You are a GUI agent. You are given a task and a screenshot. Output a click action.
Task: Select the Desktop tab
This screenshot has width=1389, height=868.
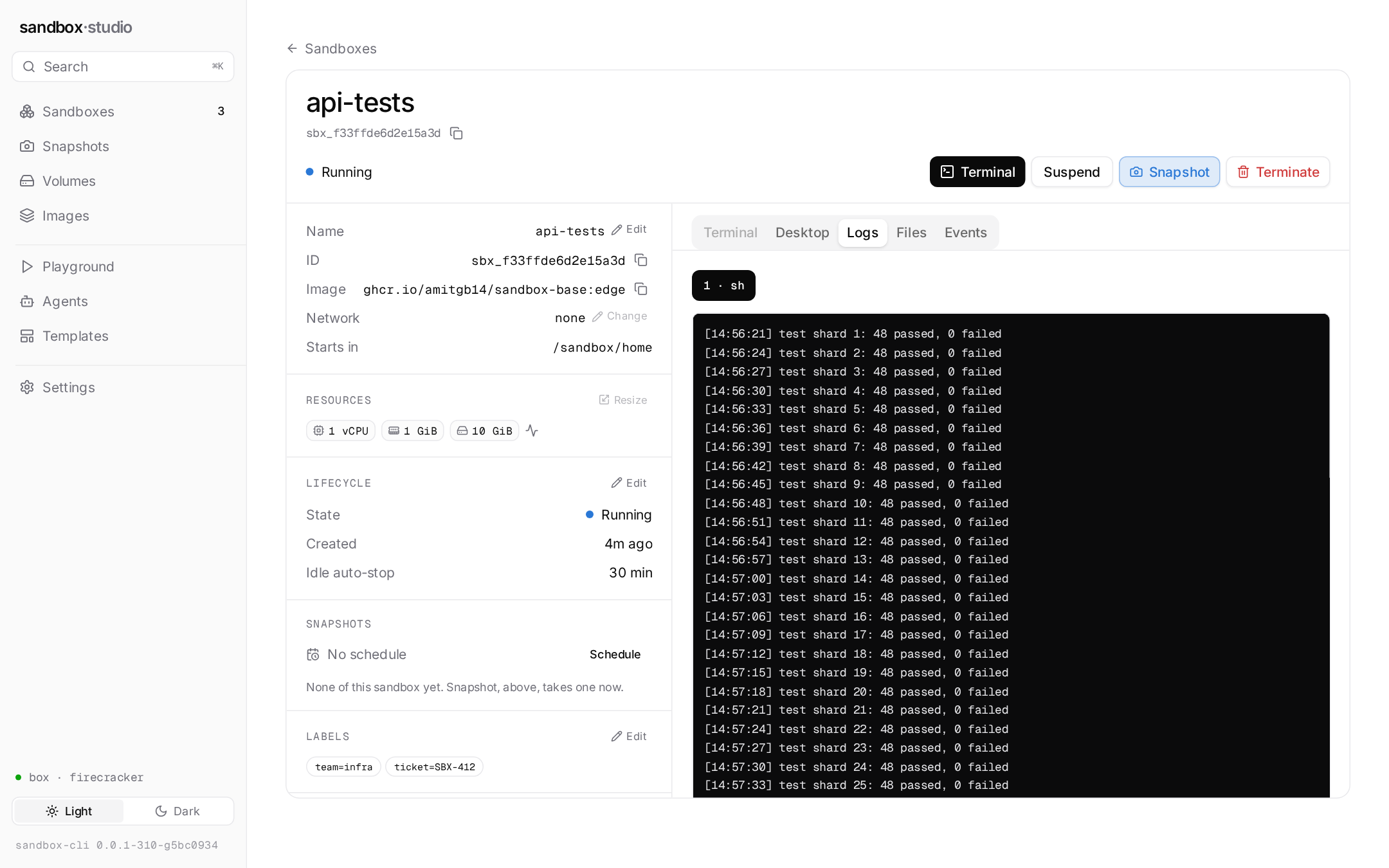point(802,233)
